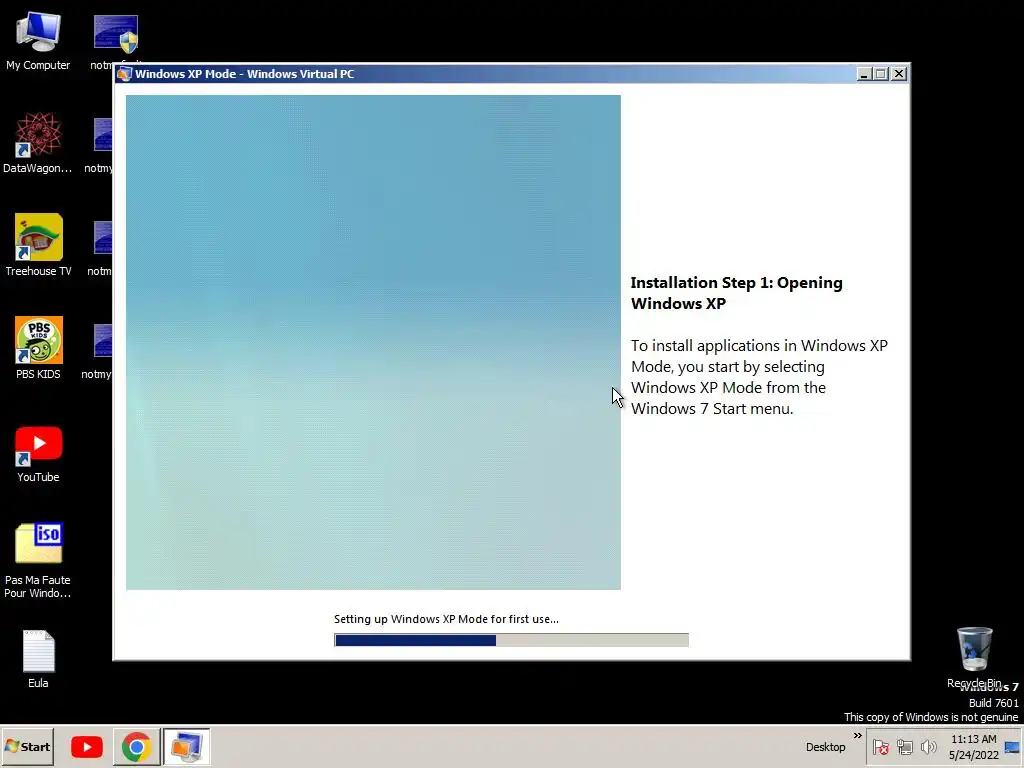This screenshot has width=1024, height=768.
Task: Open the volume speaker icon
Action: 928,747
